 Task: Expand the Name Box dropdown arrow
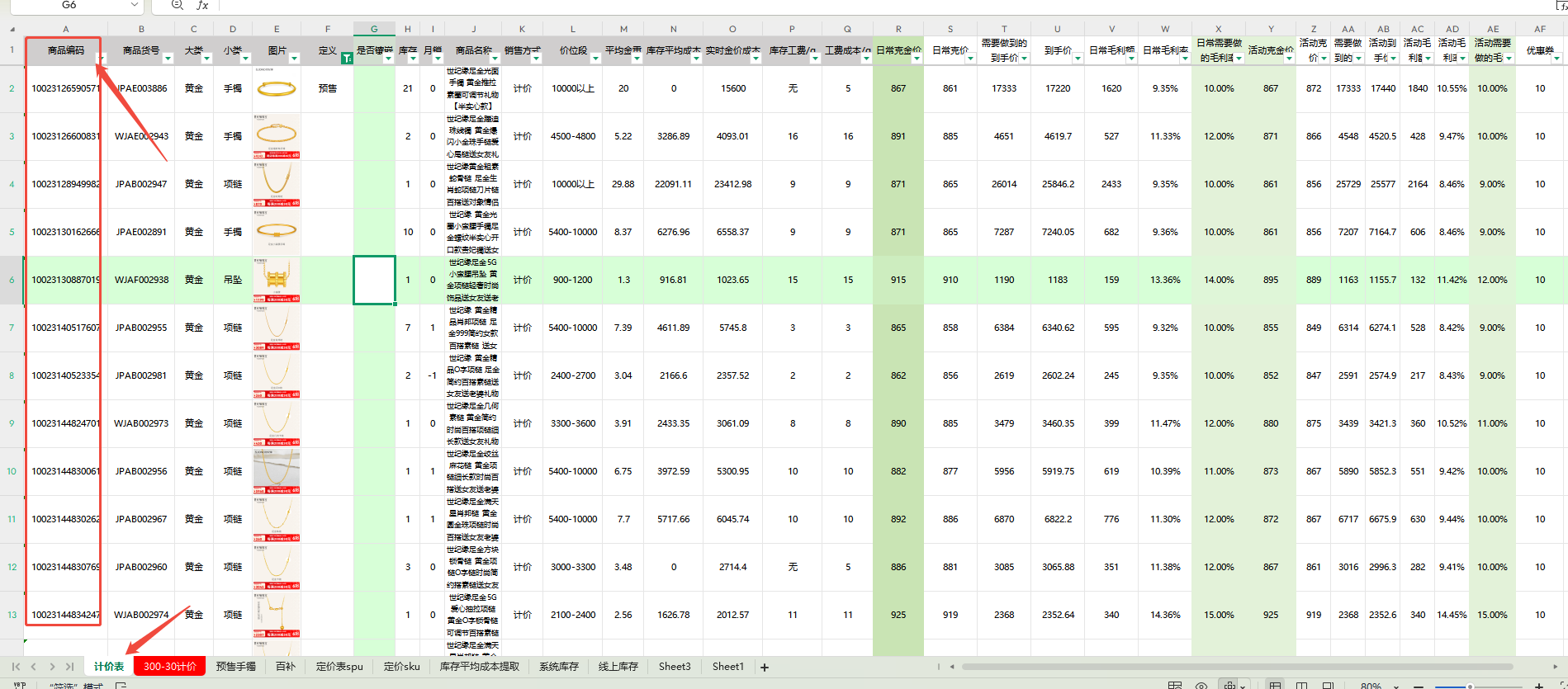click(135, 5)
